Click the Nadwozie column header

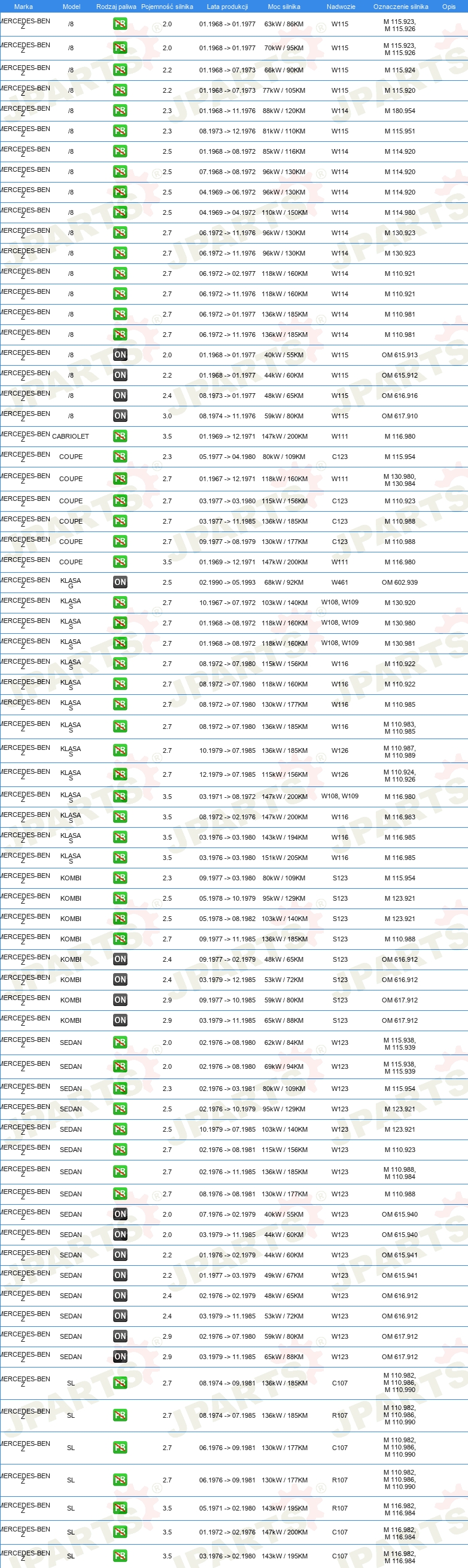pyautogui.click(x=341, y=7)
